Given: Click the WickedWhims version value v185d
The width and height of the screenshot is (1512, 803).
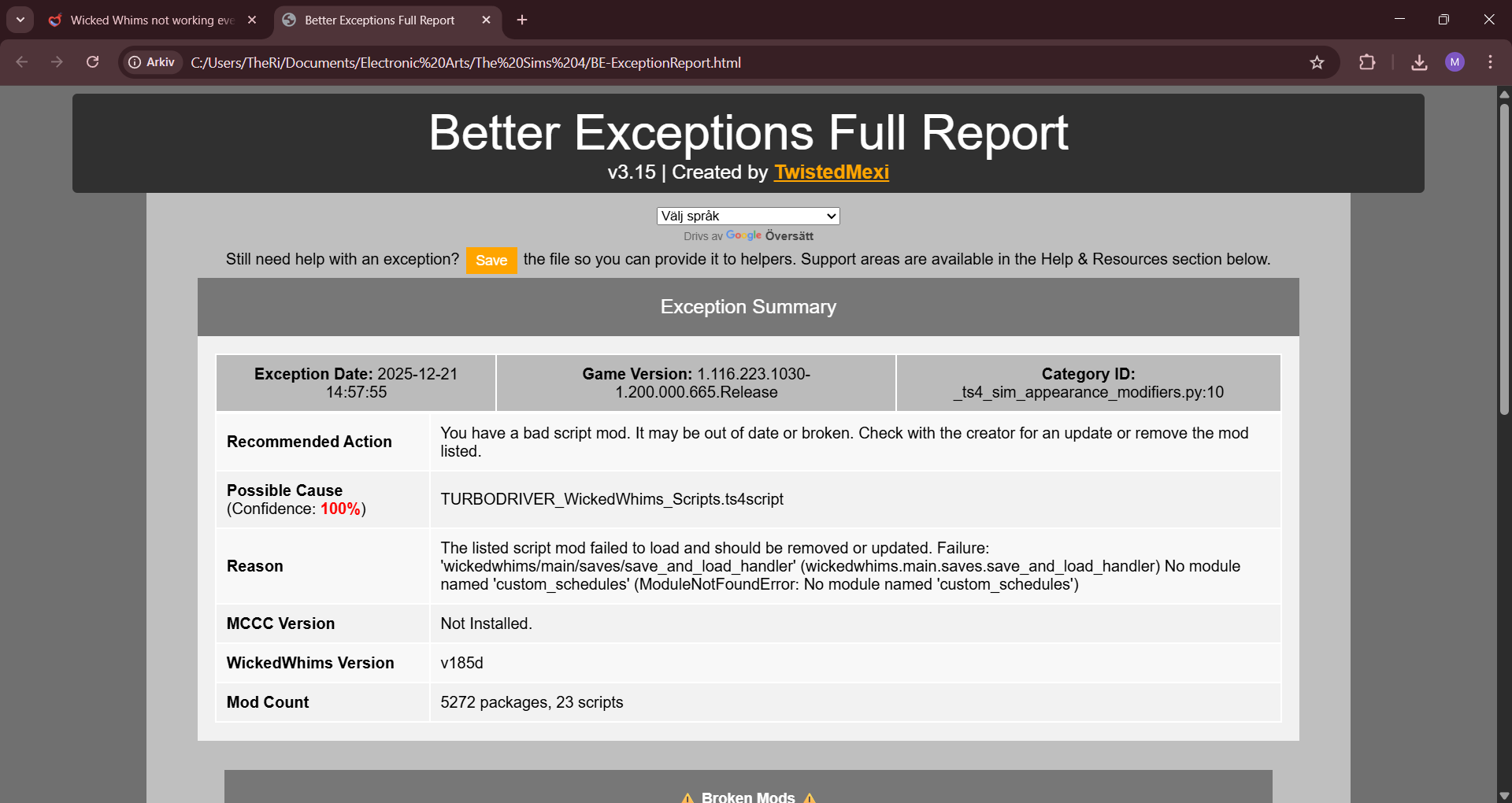Looking at the screenshot, I should tap(461, 663).
